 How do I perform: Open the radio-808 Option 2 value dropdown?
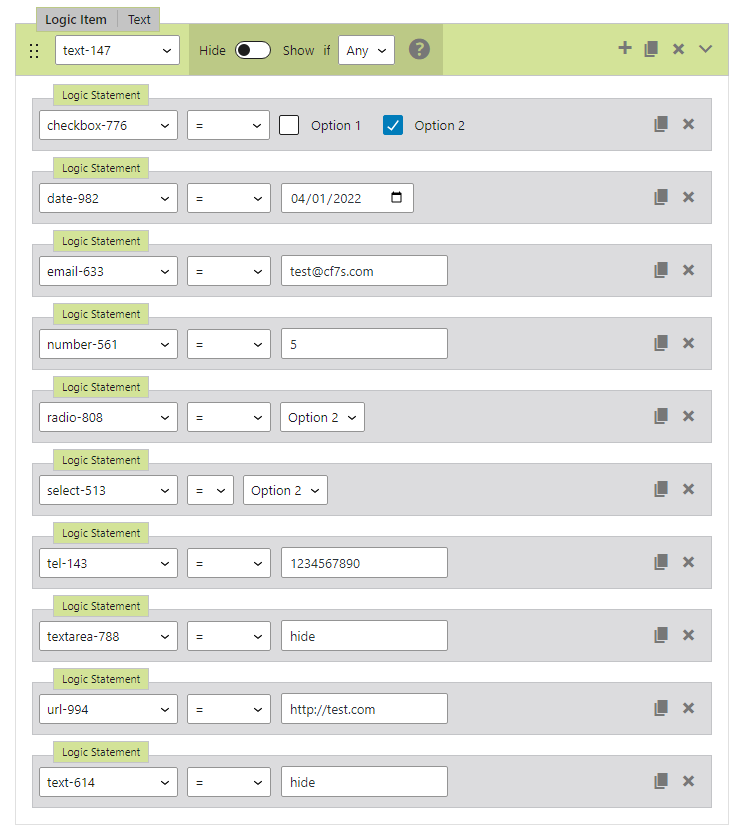click(322, 417)
